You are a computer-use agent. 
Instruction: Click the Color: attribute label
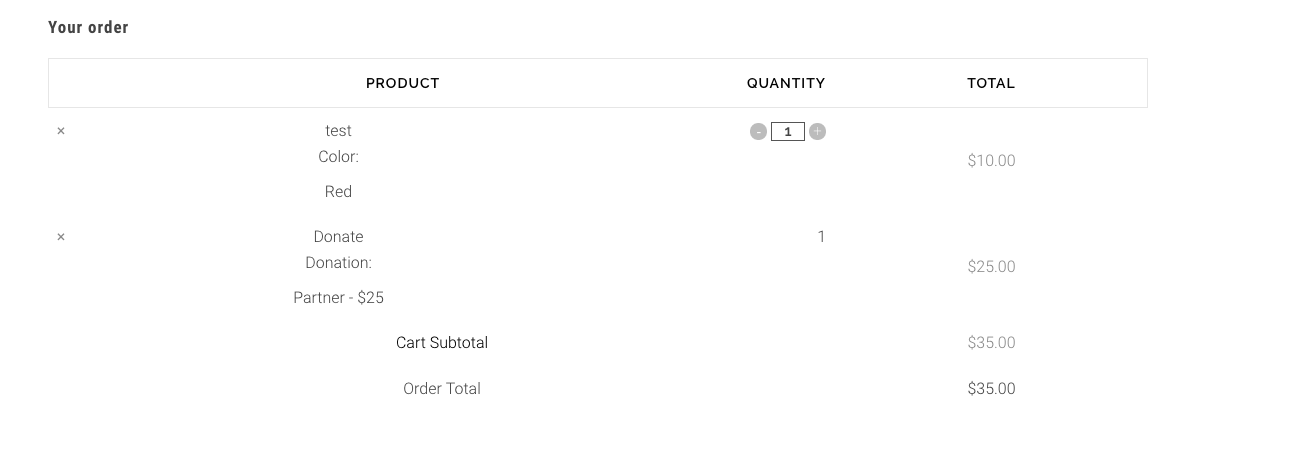(x=338, y=156)
